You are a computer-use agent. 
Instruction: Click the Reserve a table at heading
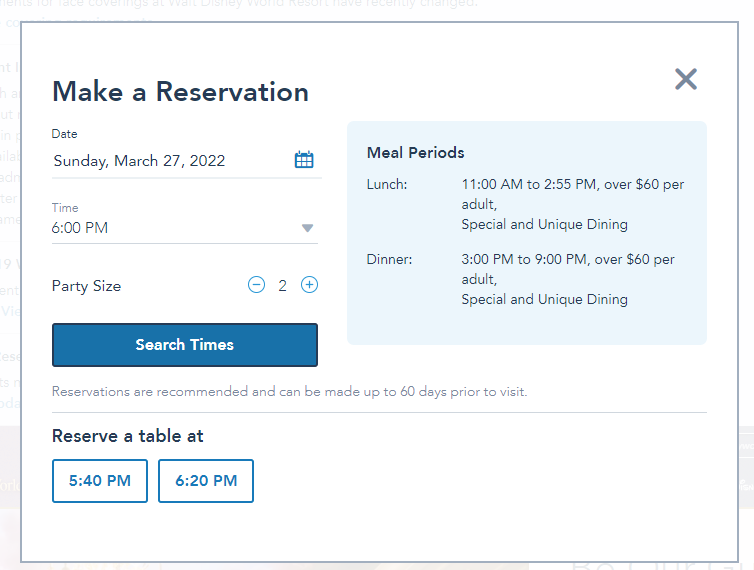(x=128, y=436)
